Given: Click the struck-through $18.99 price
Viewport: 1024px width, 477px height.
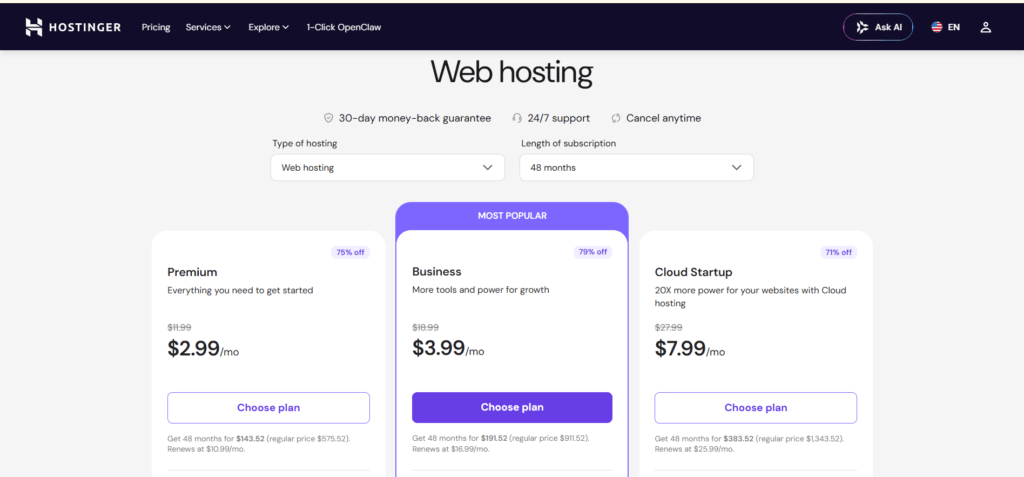Looking at the screenshot, I should [x=425, y=327].
